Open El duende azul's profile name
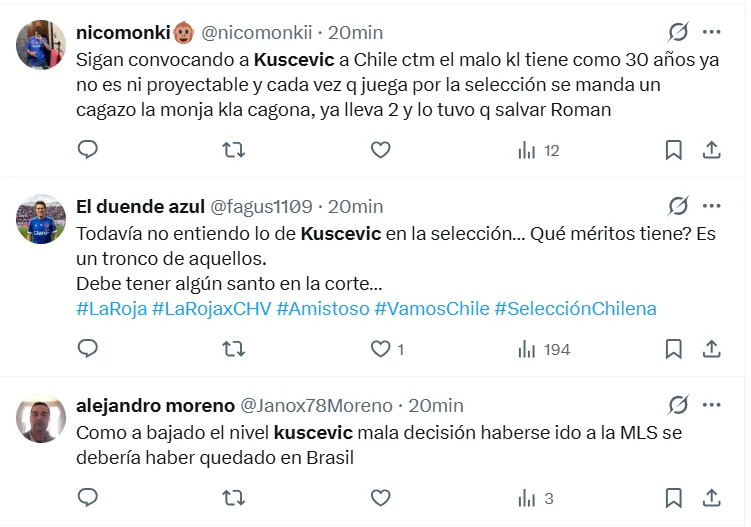751x527 pixels. click(140, 206)
